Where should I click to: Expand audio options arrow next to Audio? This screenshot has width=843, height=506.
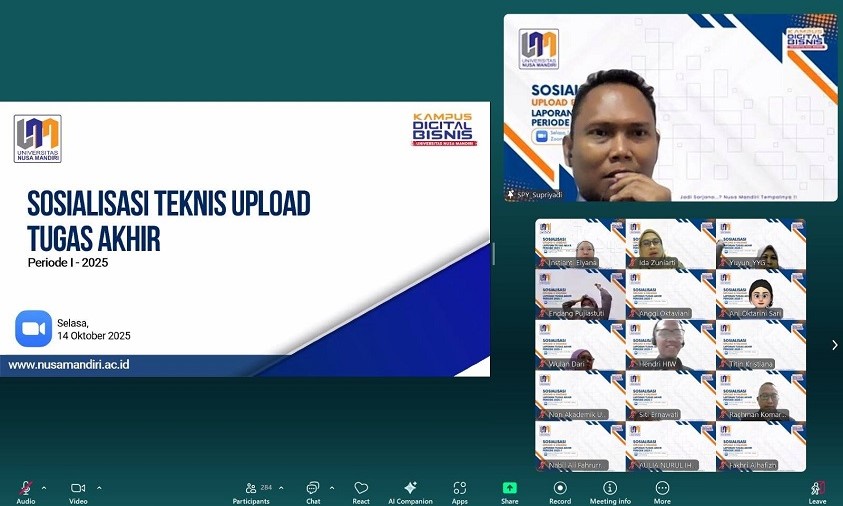[44, 488]
